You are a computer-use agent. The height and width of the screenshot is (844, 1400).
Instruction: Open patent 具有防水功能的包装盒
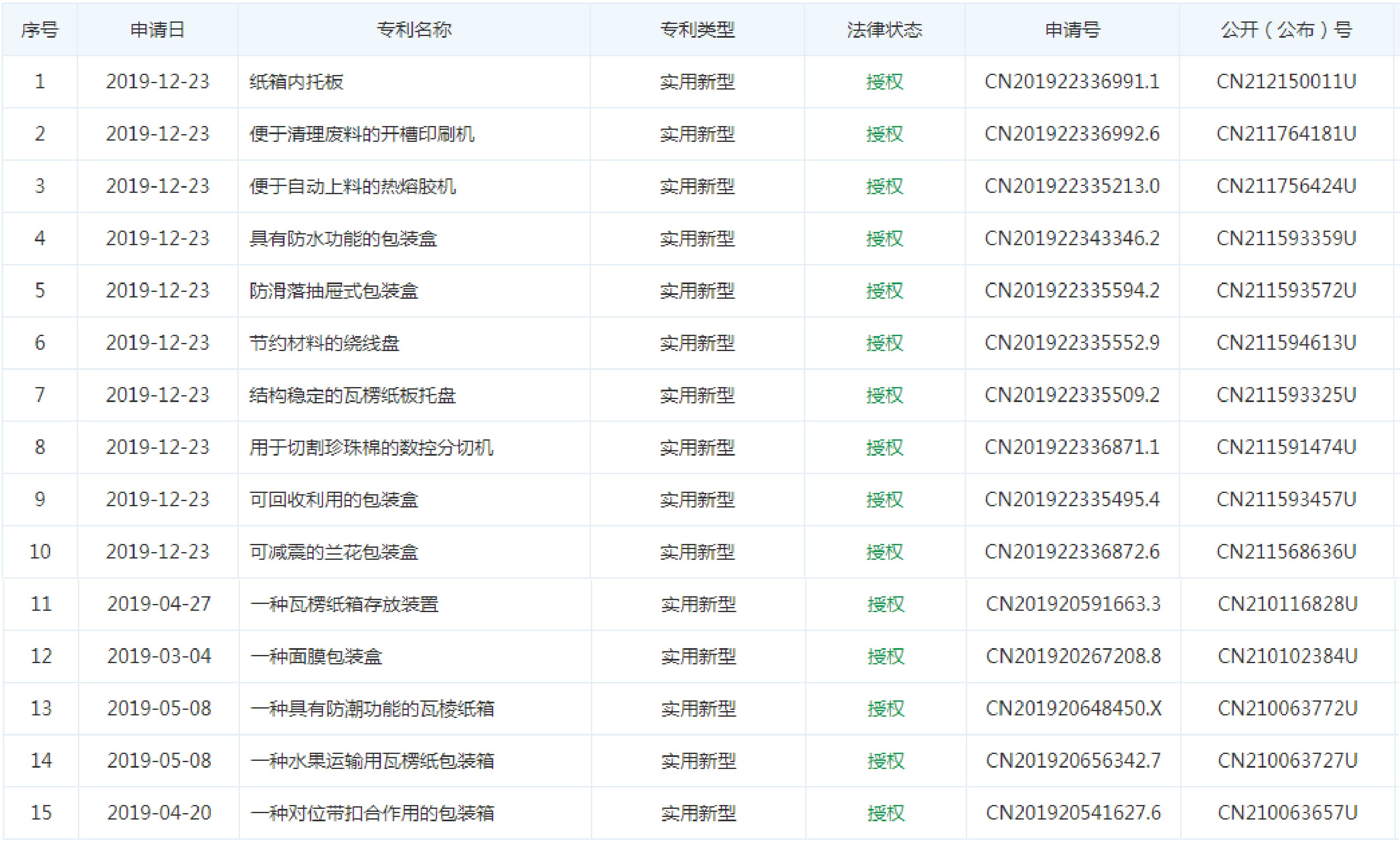343,239
